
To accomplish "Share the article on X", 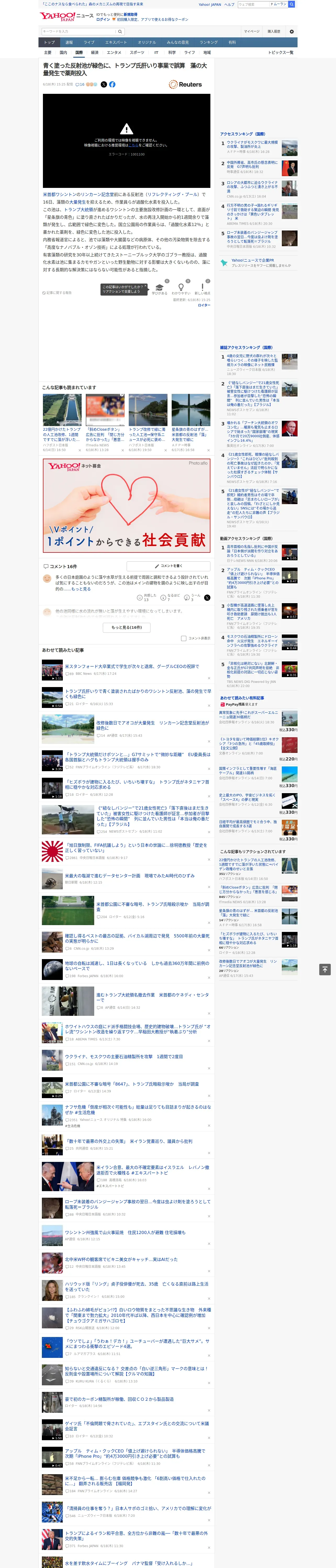I will (x=104, y=85).
